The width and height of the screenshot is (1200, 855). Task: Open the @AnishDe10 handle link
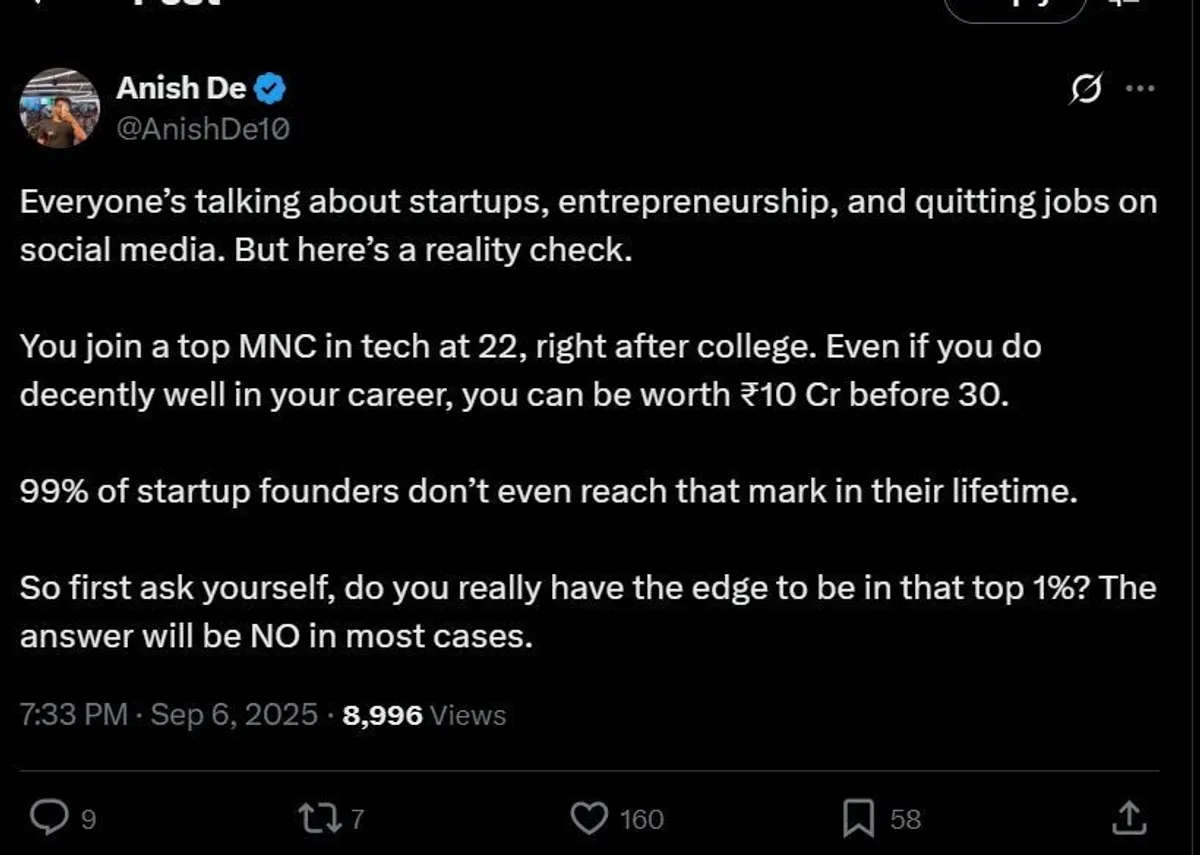(203, 127)
